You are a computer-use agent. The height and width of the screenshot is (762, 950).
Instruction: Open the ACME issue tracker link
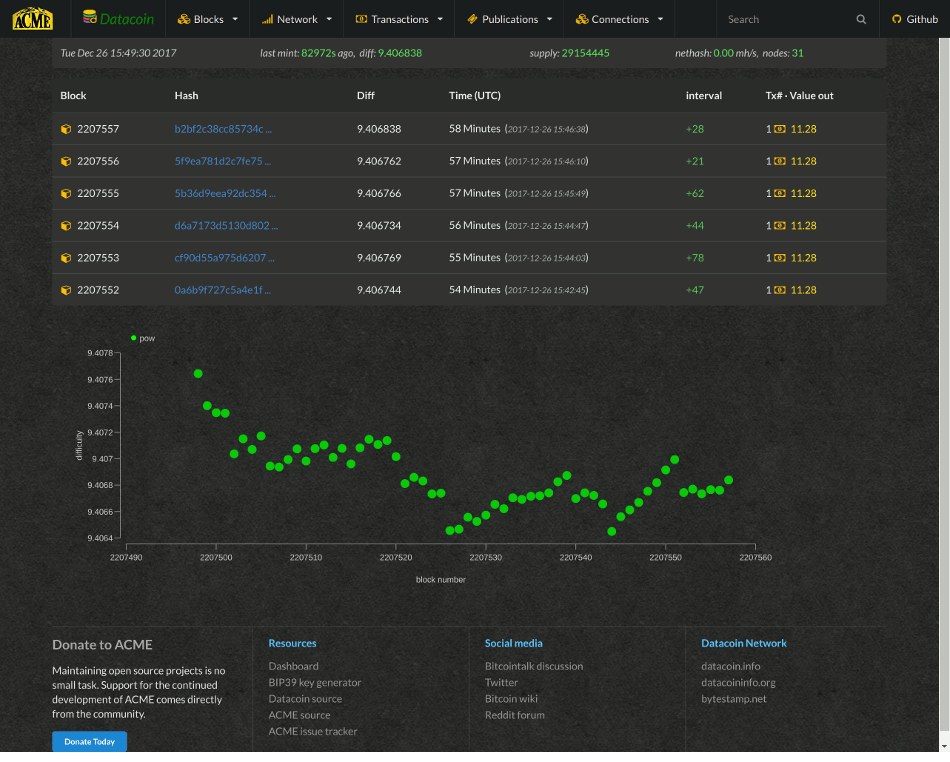point(313,732)
